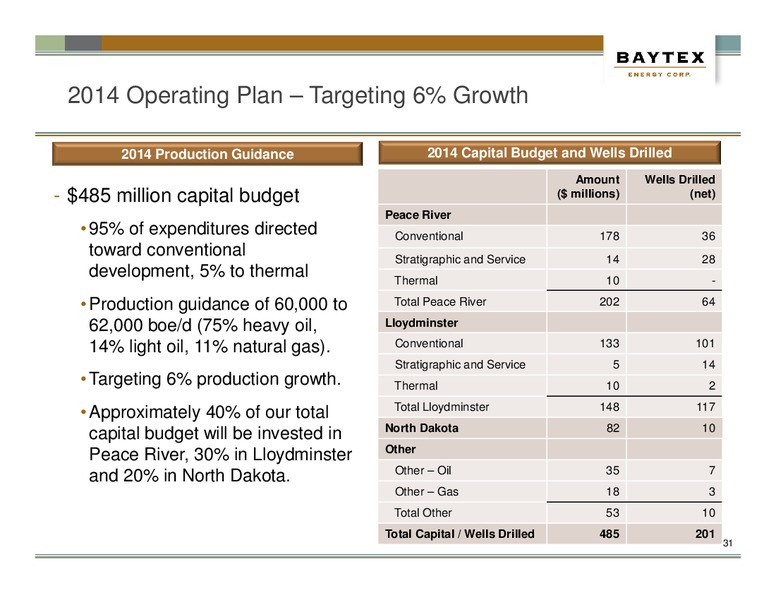Image resolution: width=776 pixels, height=600 pixels.
Task: Click Lloydminster Thermal wells drilled value 2
Action: pyautogui.click(x=712, y=386)
